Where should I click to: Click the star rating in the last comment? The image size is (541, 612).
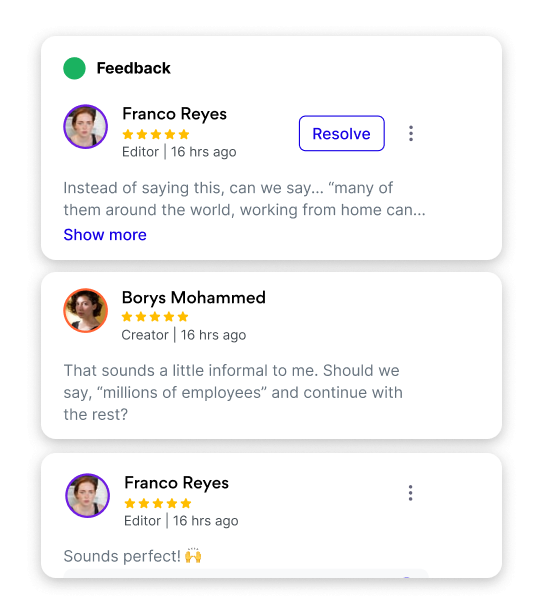point(158,503)
